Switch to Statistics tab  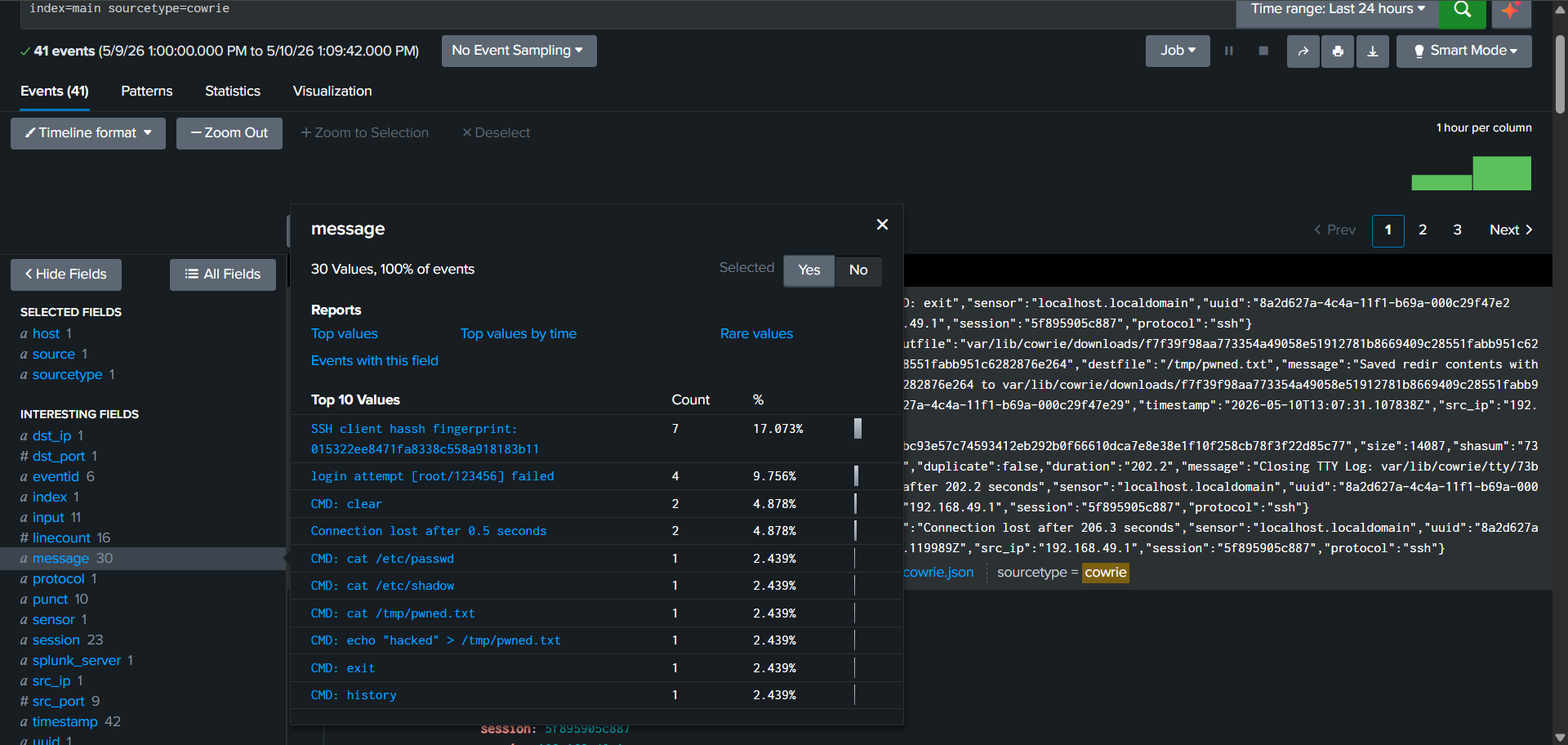pyautogui.click(x=233, y=91)
